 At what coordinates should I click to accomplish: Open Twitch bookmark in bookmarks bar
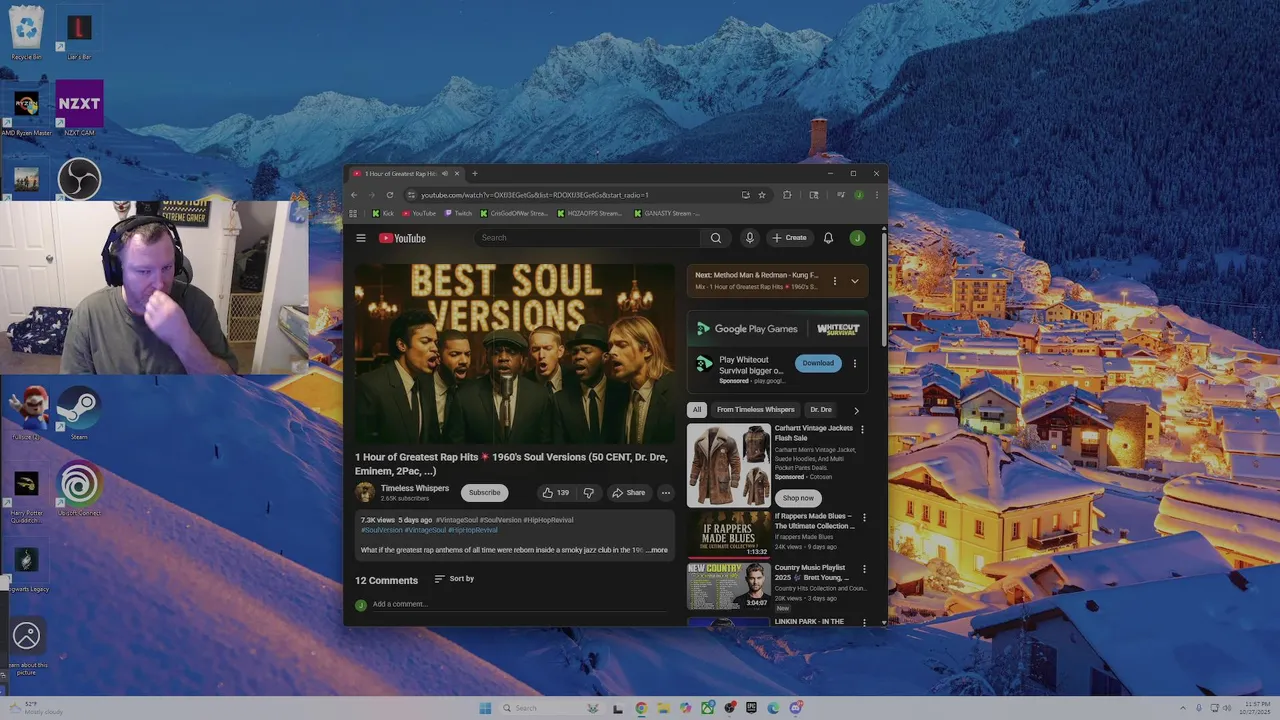pos(458,213)
